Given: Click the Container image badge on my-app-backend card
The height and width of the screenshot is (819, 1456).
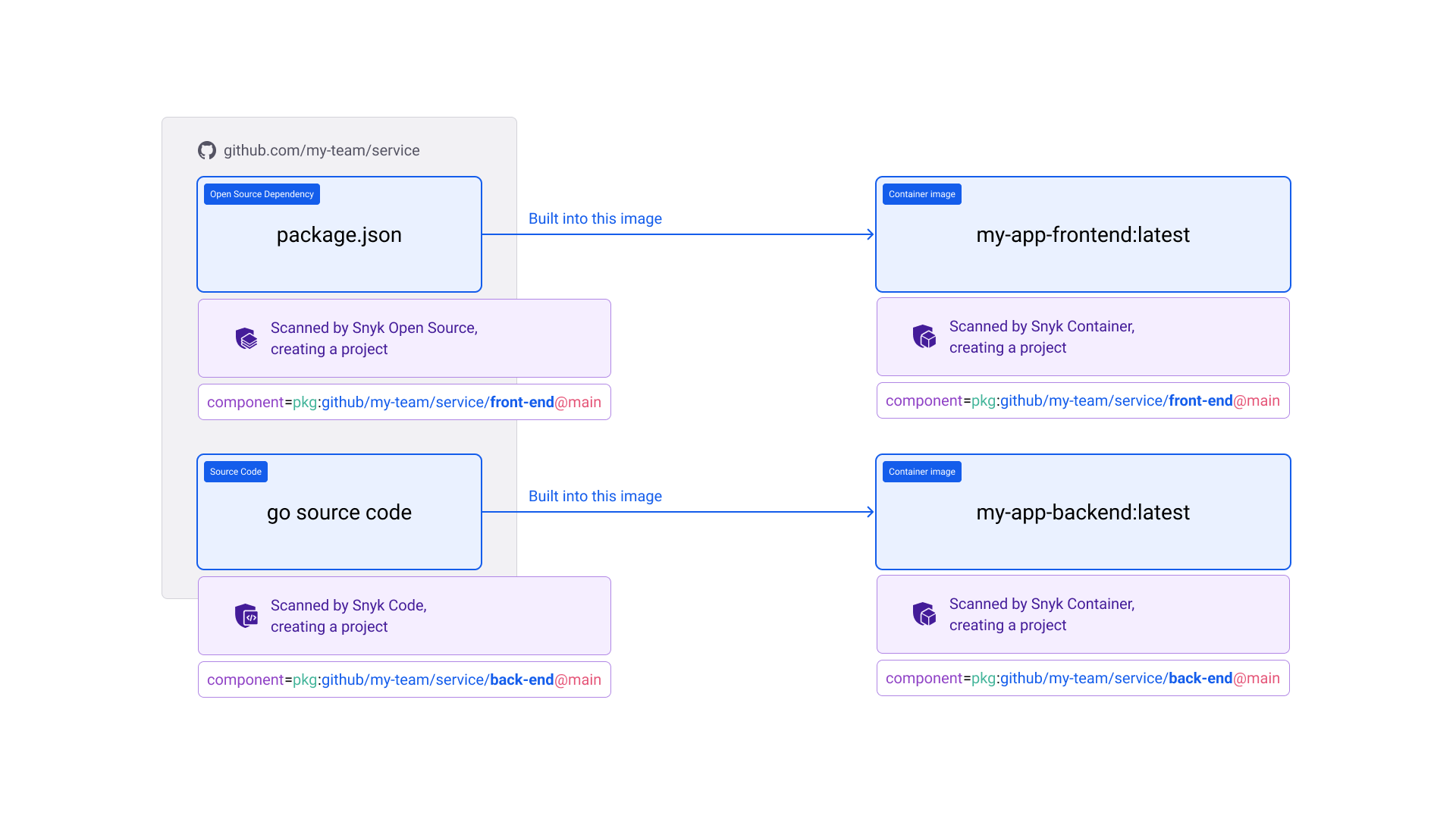Looking at the screenshot, I should click(921, 471).
